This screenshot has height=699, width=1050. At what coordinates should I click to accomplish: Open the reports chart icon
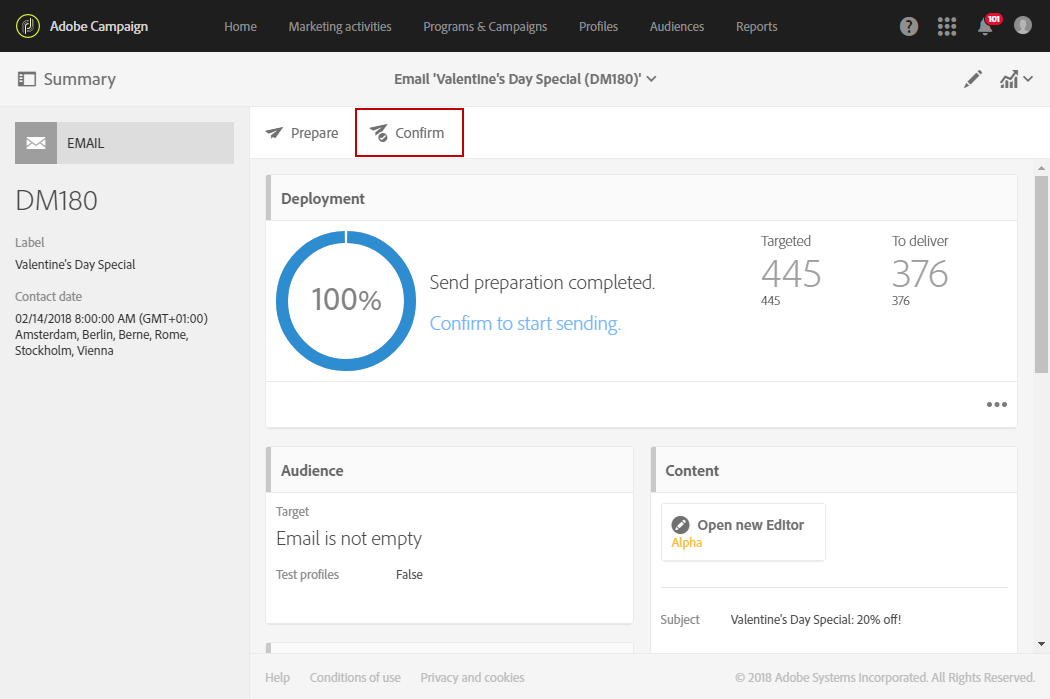click(x=1008, y=79)
